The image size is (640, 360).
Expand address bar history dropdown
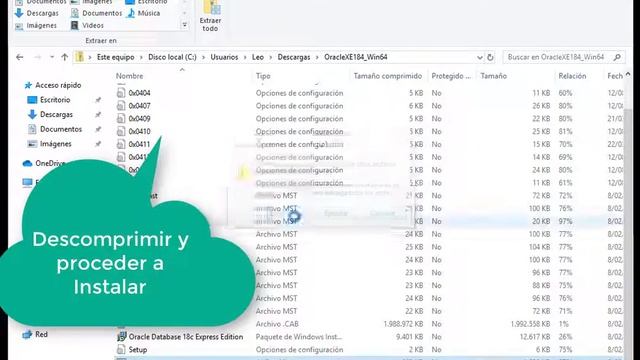(480, 58)
